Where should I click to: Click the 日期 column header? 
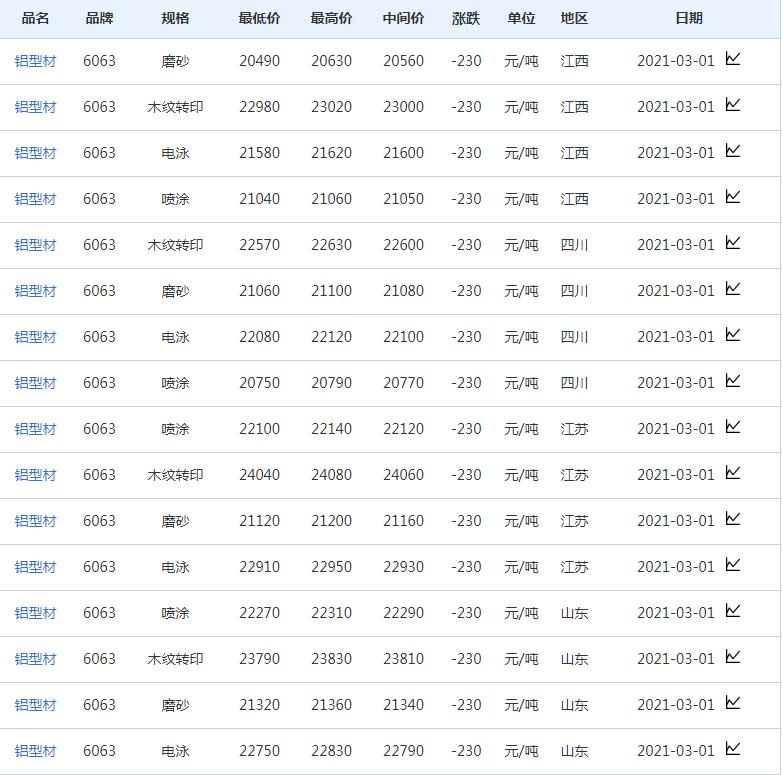[x=689, y=18]
